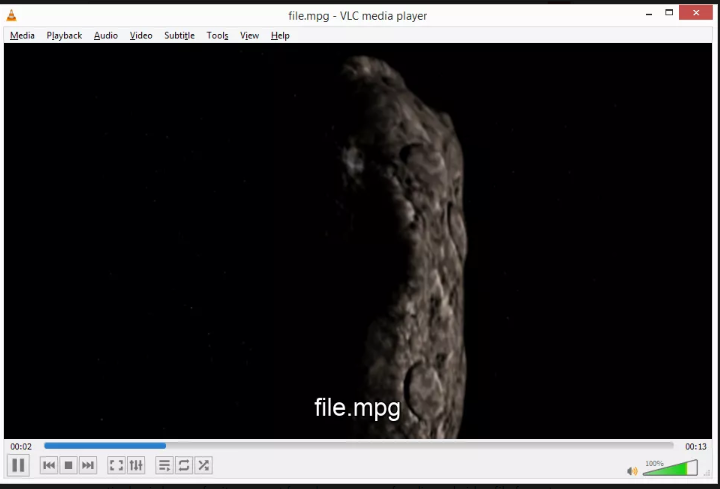Click the elapsed time 00:02 label

tap(21, 446)
